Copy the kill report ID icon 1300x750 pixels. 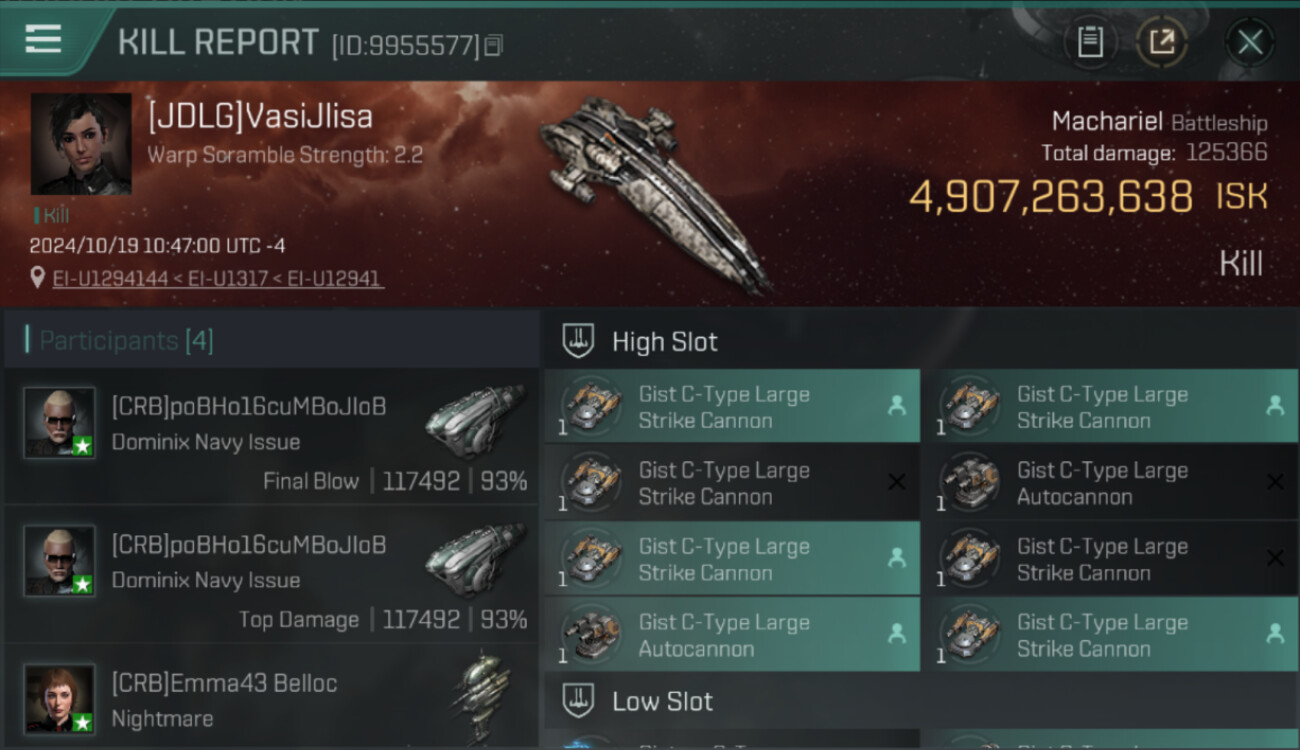click(x=493, y=45)
